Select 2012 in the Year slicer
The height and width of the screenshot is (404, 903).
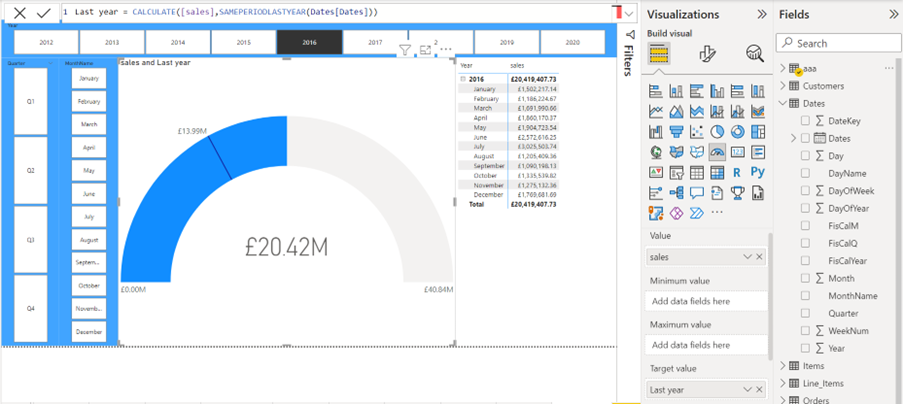(x=46, y=43)
